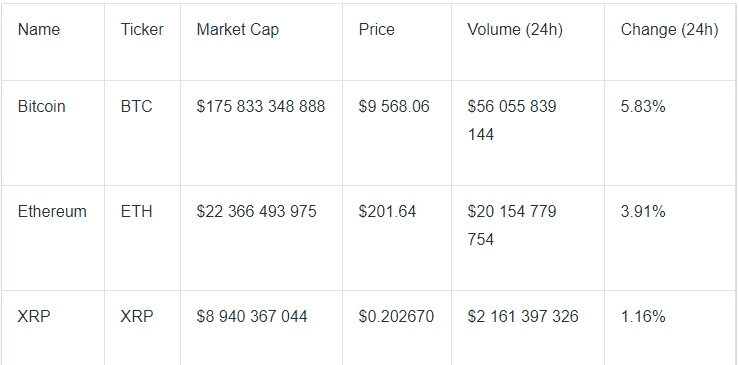This screenshot has width=739, height=365.
Task: Click the Bitcoin name cell
Action: click(41, 107)
